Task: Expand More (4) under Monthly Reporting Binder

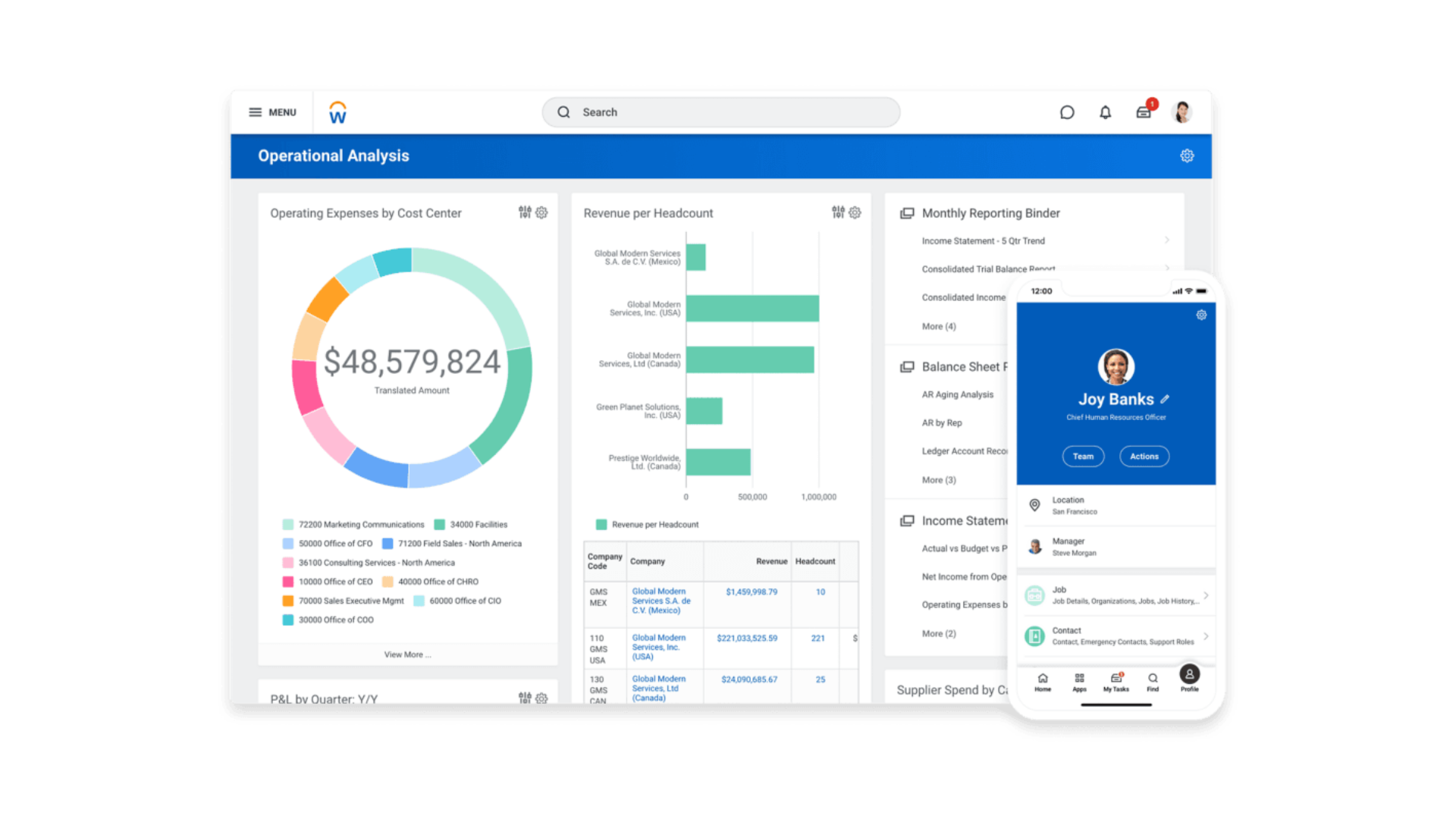Action: click(x=939, y=327)
